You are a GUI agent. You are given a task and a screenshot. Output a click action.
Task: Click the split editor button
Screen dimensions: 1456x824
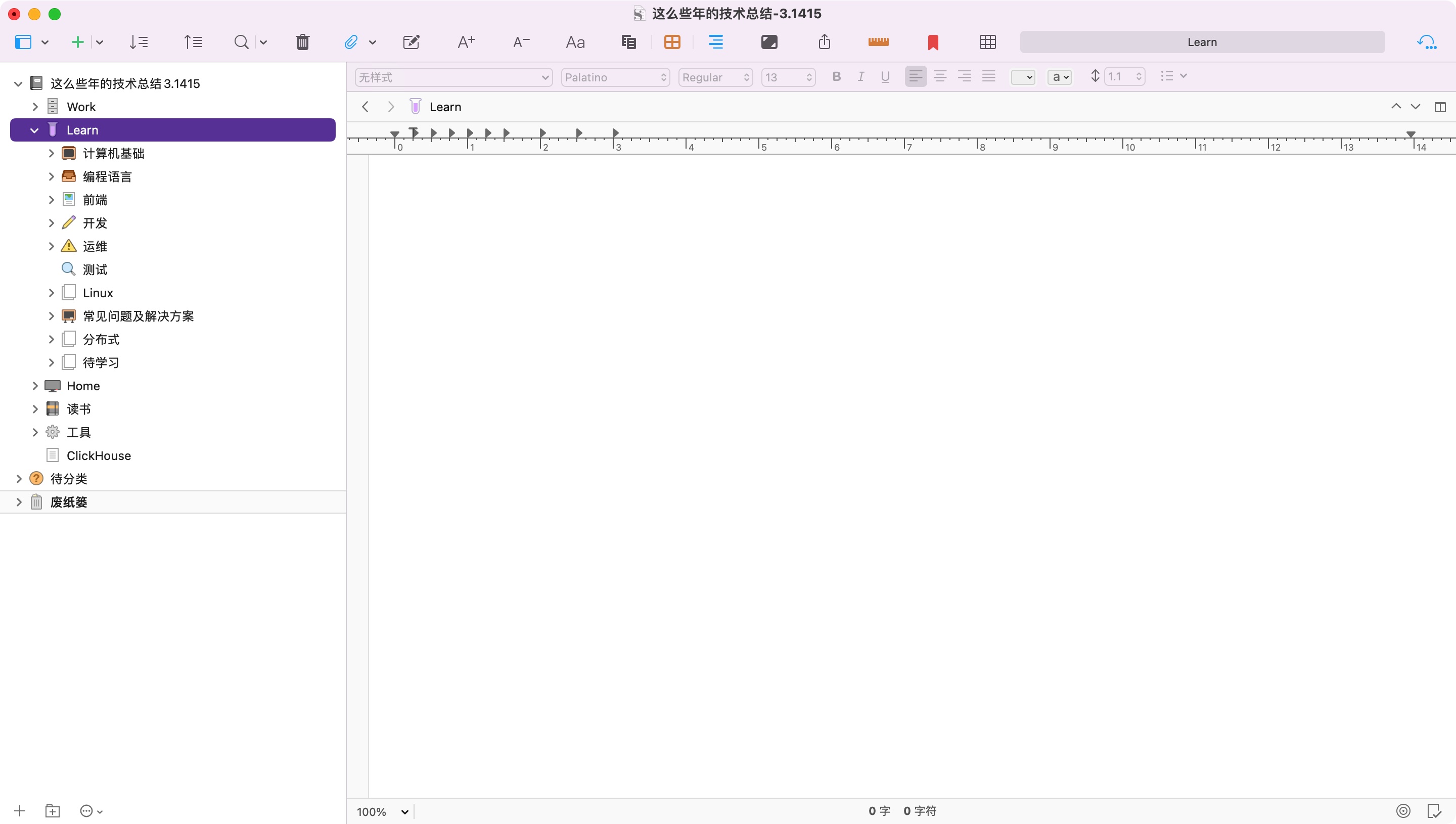[1440, 107]
